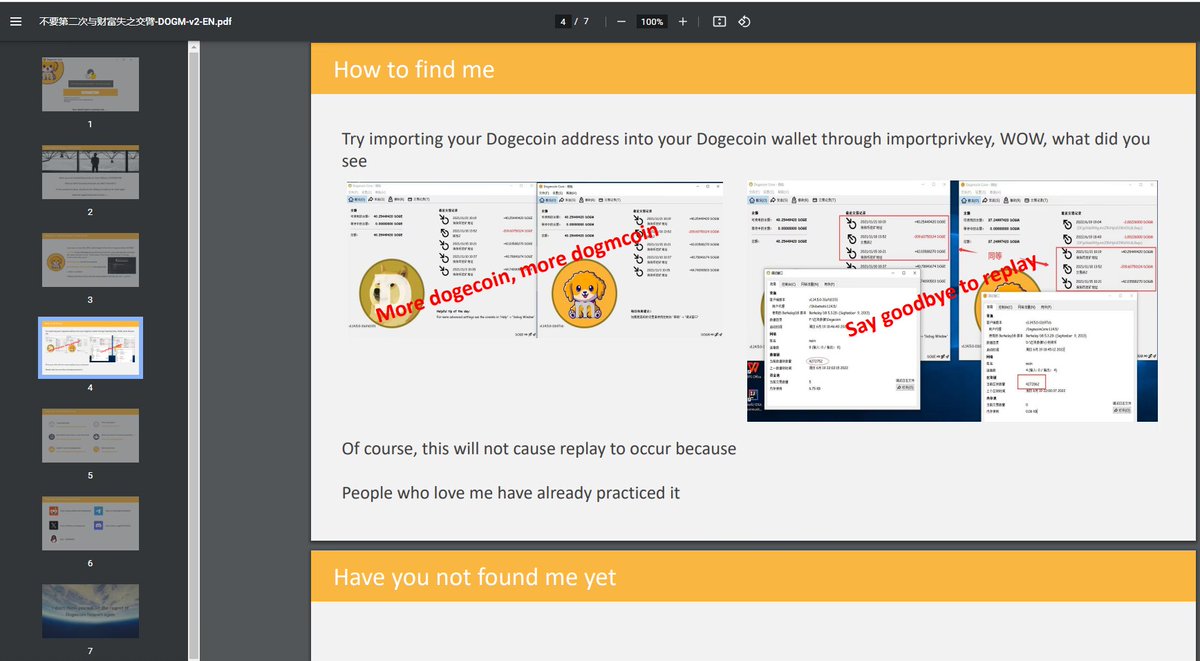Click the zoom out minus button

pyautogui.click(x=621, y=21)
